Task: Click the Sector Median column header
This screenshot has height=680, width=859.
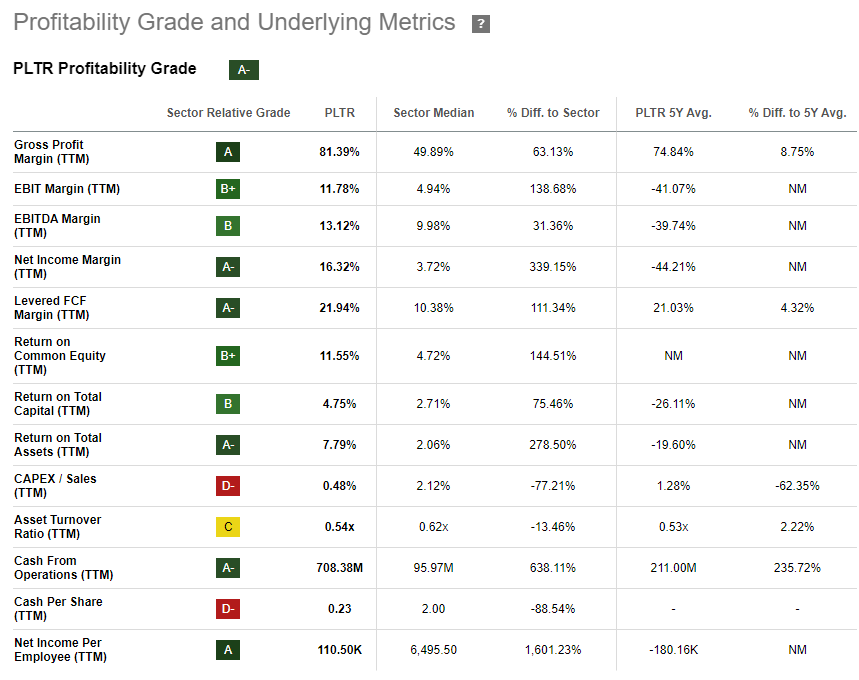Action: click(x=434, y=113)
